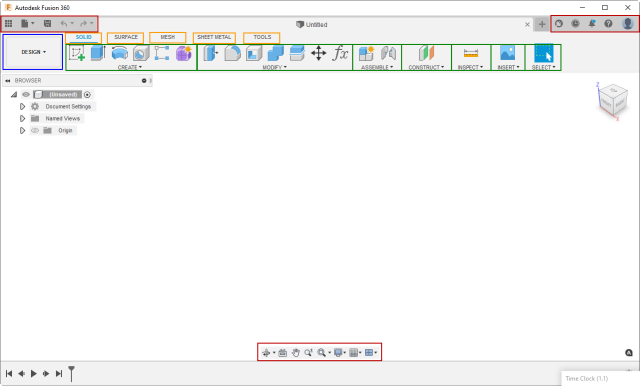Click the Orbit navigation tool
The width and height of the screenshot is (640, 386).
(x=266, y=353)
